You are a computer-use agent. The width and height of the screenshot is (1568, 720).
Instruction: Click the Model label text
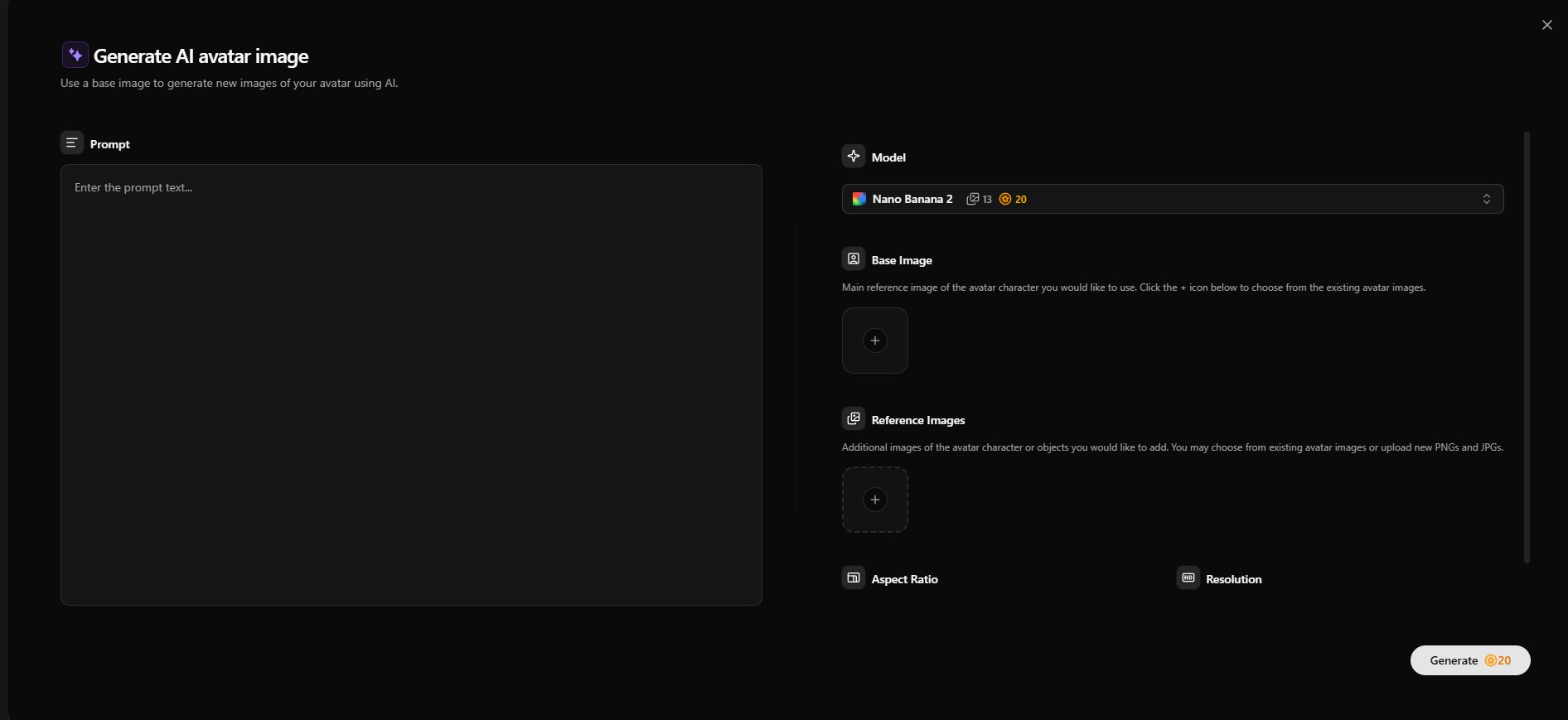click(888, 157)
